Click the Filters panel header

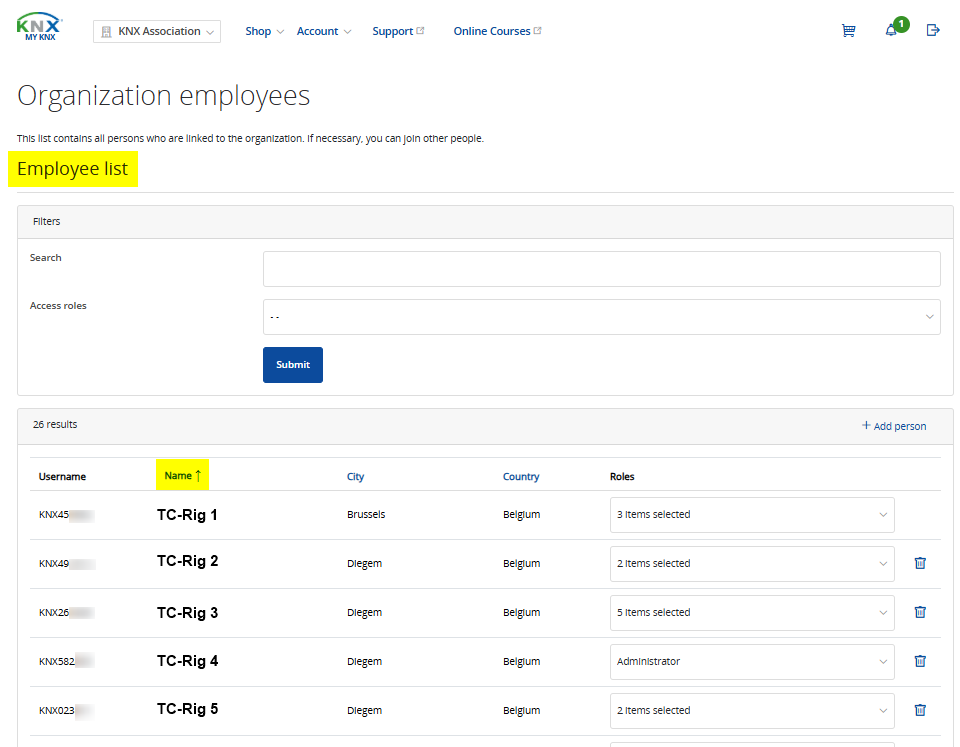[485, 222]
